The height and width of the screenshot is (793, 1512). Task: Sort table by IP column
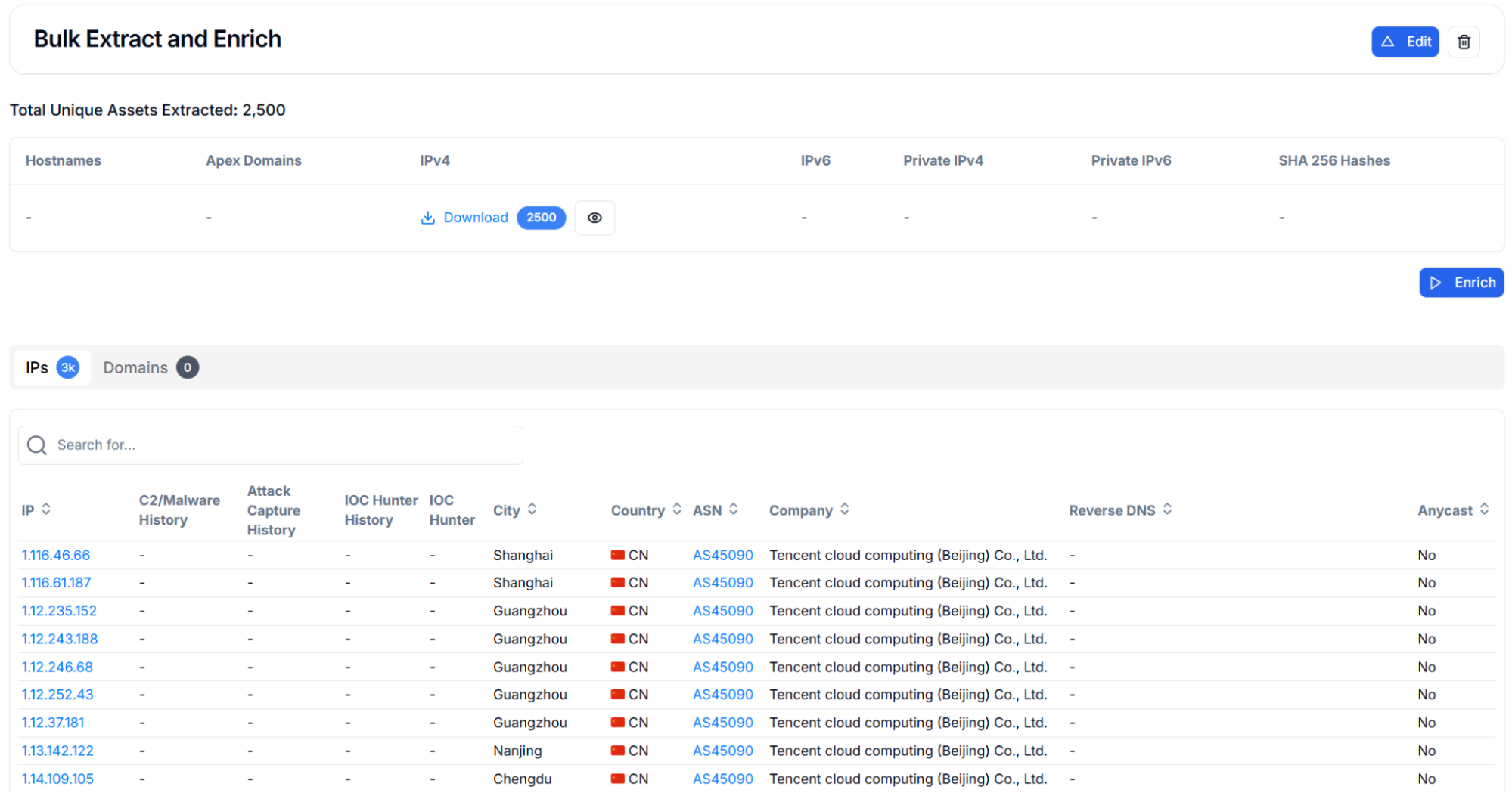point(46,510)
